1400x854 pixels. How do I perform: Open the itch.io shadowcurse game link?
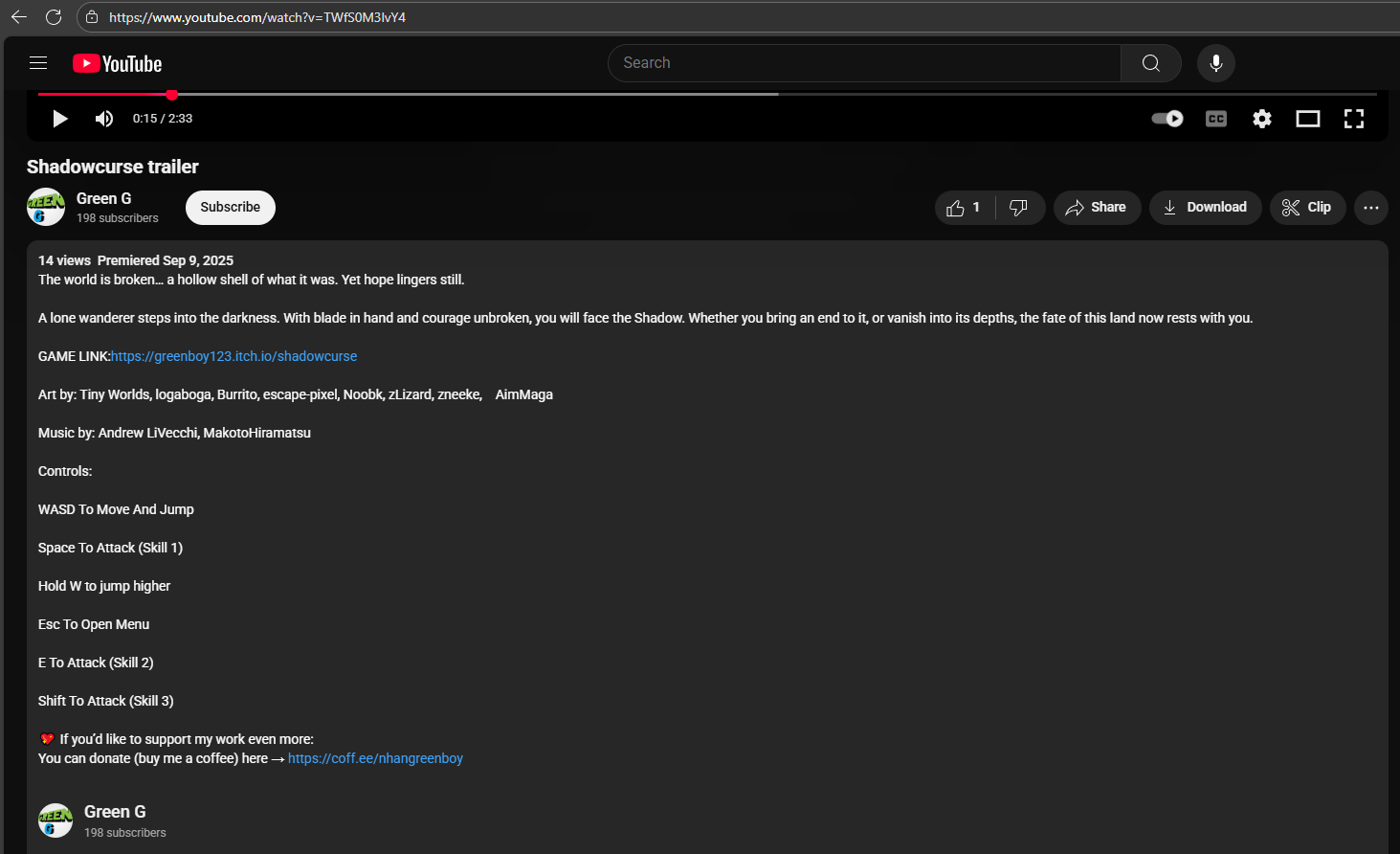[234, 356]
